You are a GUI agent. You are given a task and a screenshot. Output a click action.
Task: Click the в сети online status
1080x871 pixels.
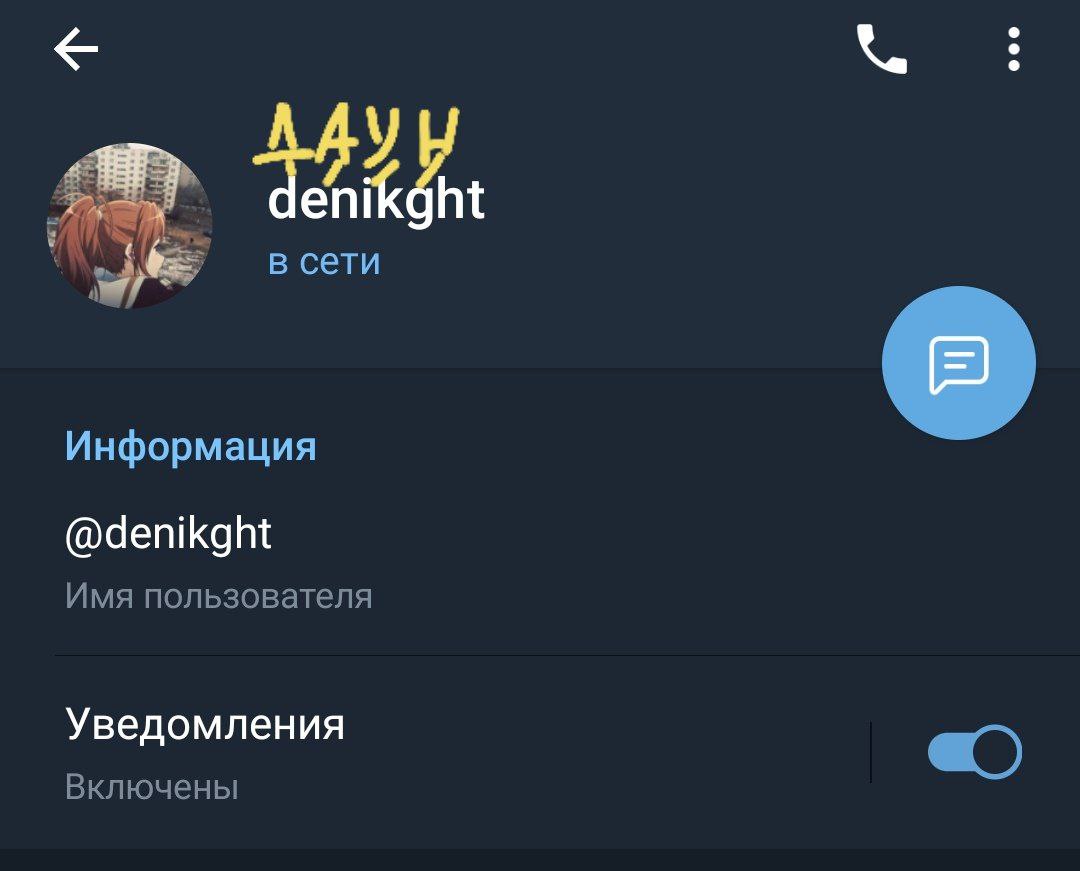point(324,262)
